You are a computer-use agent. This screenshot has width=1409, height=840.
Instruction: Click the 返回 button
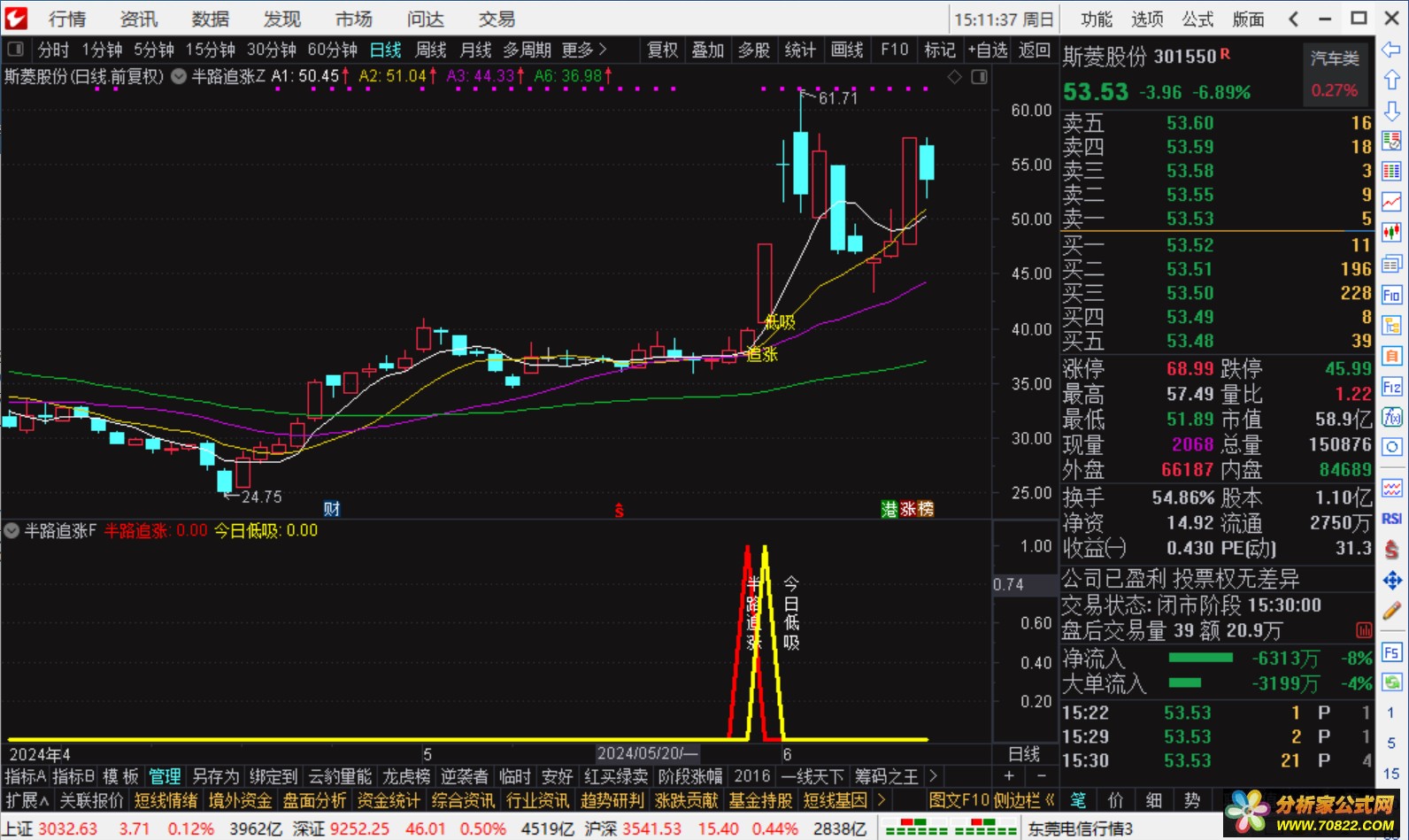click(x=1035, y=50)
